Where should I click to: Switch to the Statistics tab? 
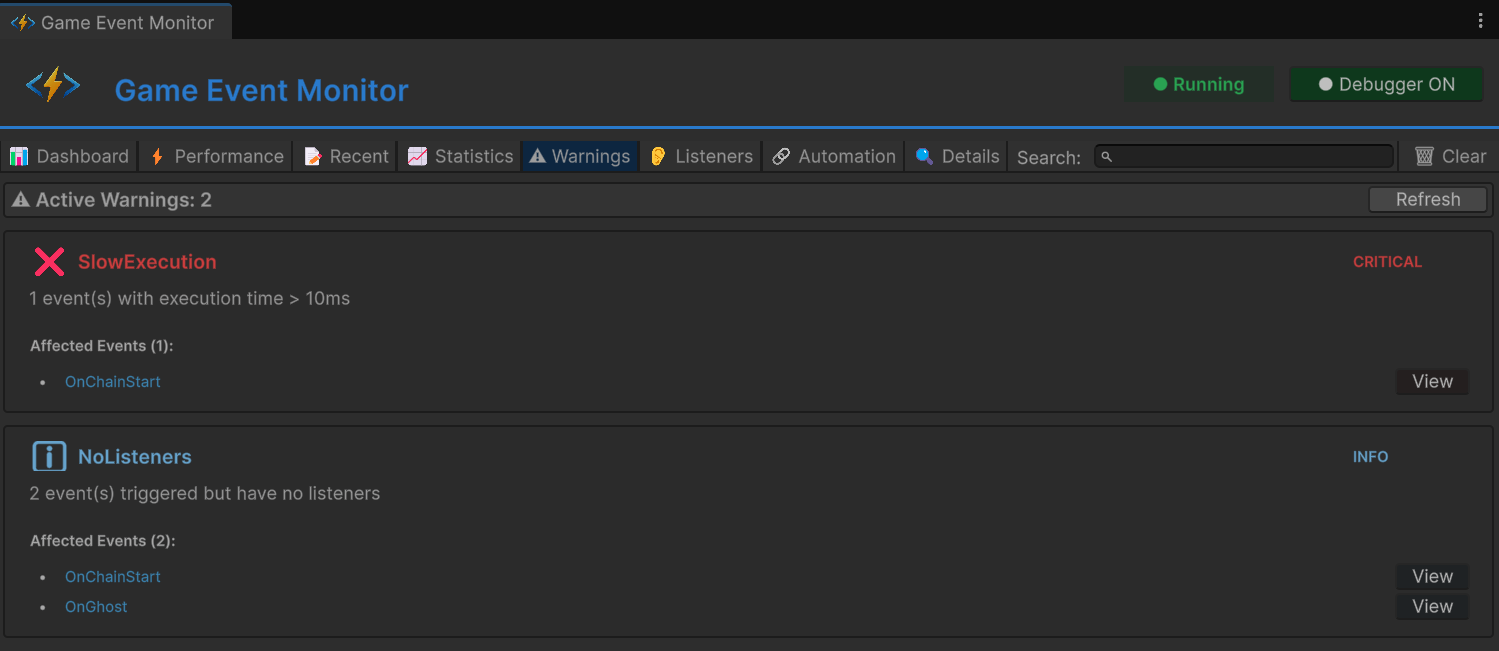click(x=459, y=156)
